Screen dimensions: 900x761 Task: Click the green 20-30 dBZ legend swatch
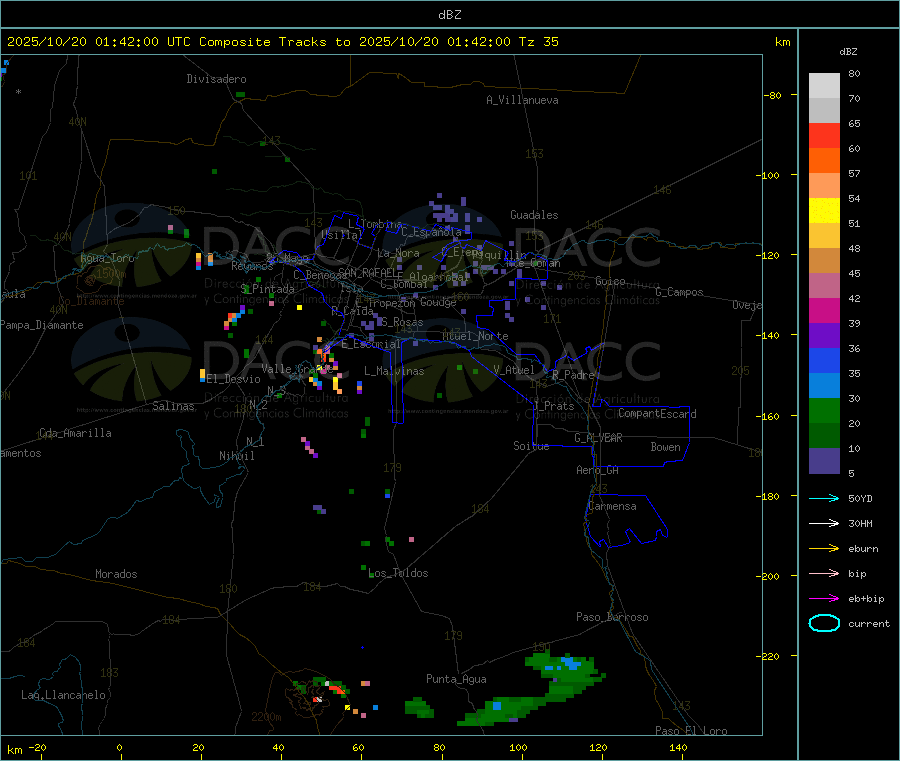point(824,410)
